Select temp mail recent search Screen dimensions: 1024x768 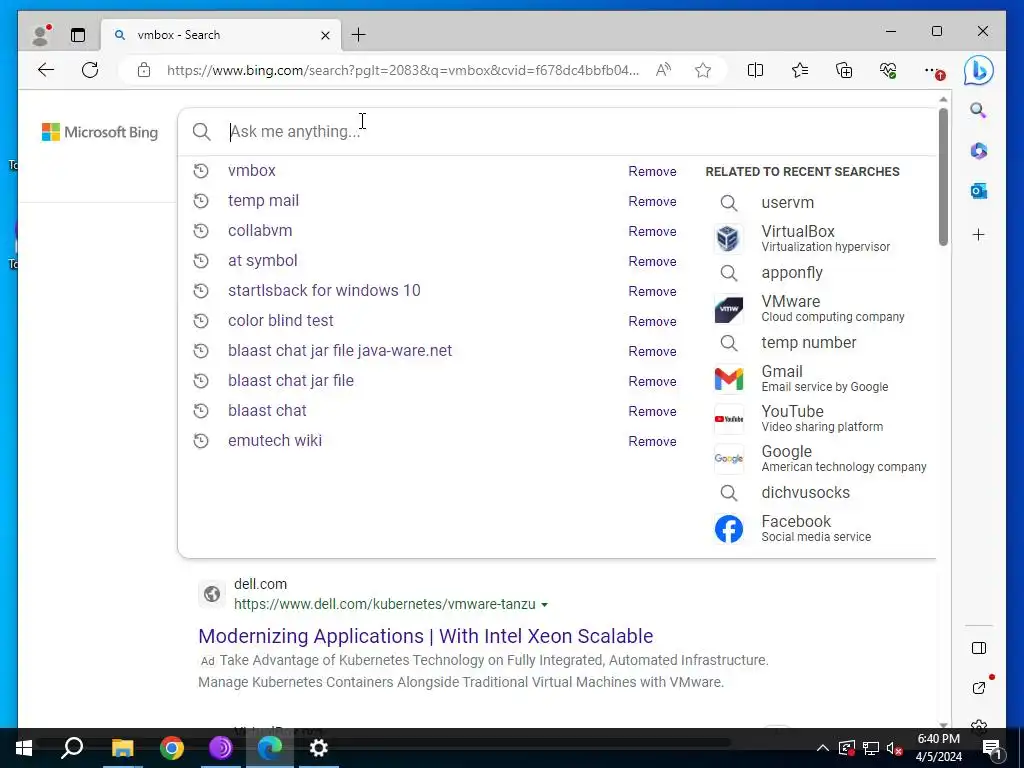click(x=263, y=200)
